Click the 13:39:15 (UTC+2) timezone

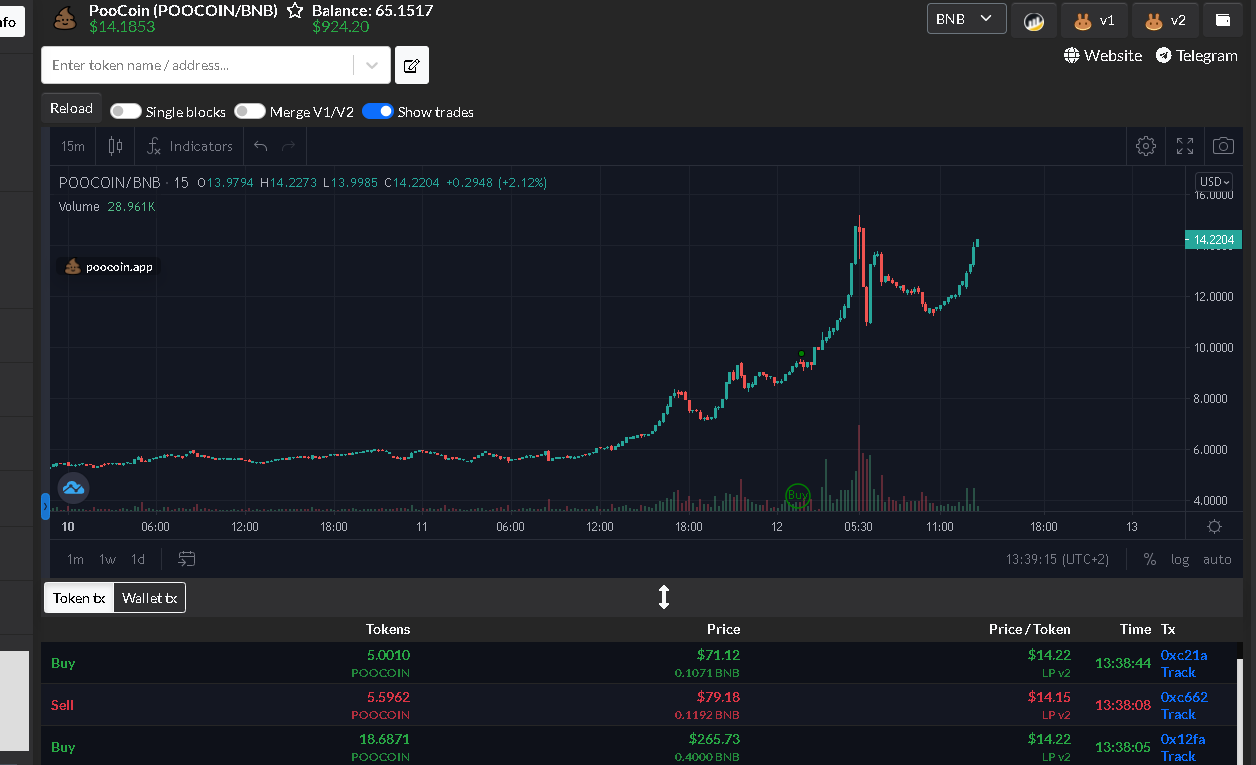click(x=1057, y=559)
